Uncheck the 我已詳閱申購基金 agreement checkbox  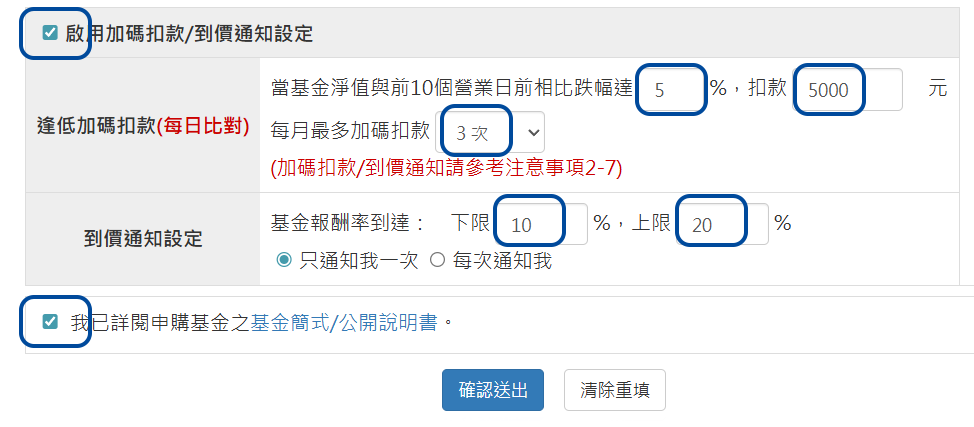tap(50, 321)
